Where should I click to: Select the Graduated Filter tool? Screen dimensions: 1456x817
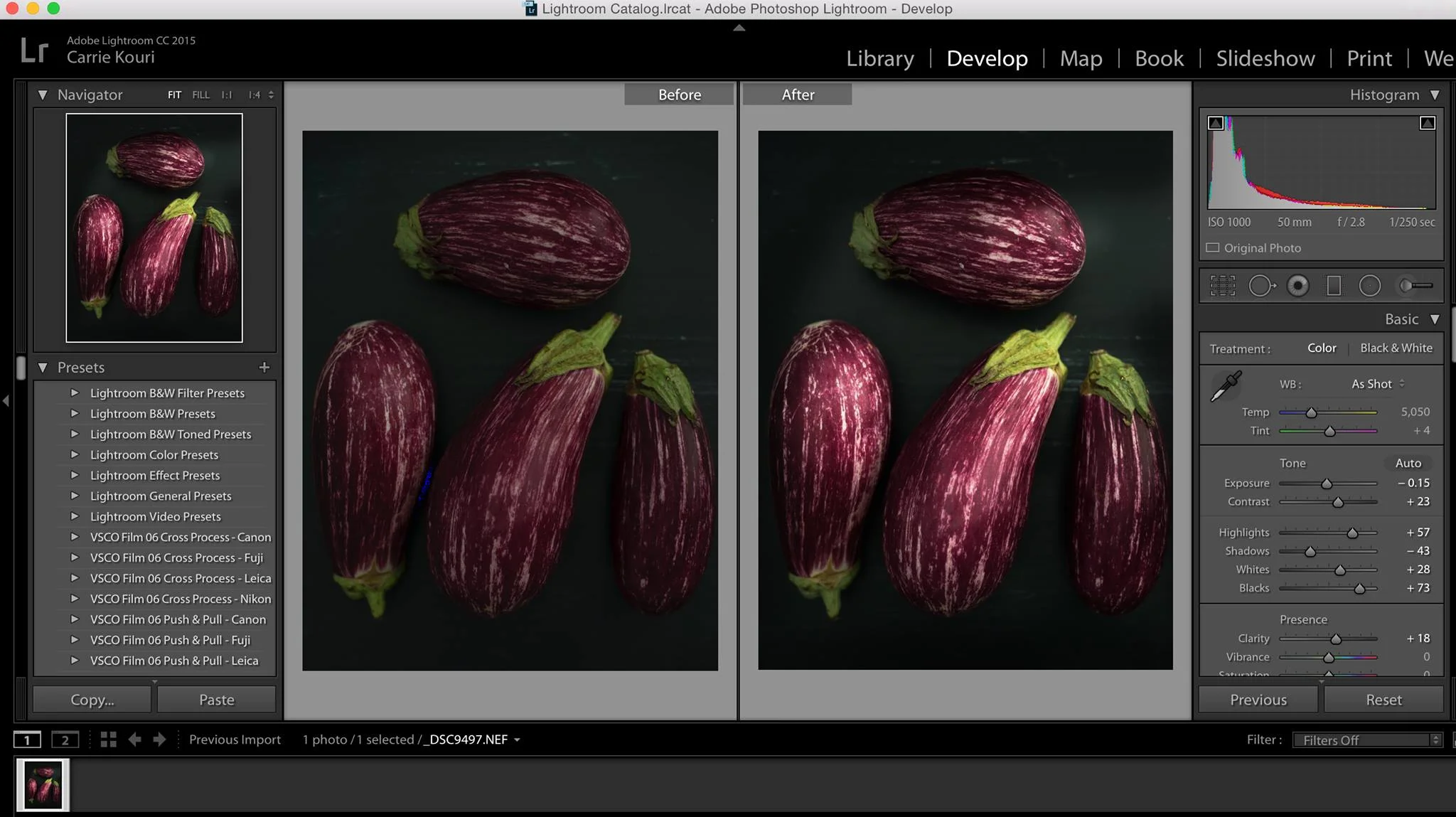(x=1334, y=286)
